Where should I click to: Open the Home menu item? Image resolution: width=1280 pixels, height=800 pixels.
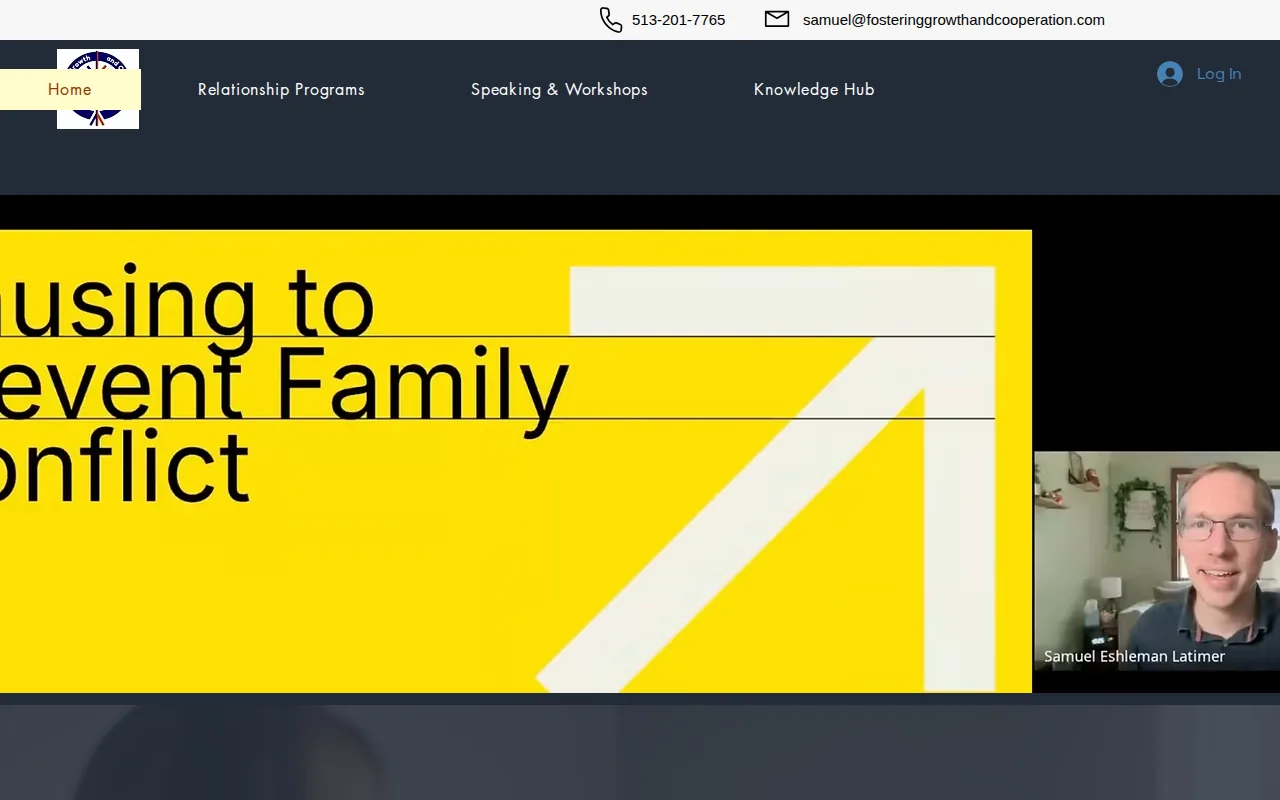[70, 89]
